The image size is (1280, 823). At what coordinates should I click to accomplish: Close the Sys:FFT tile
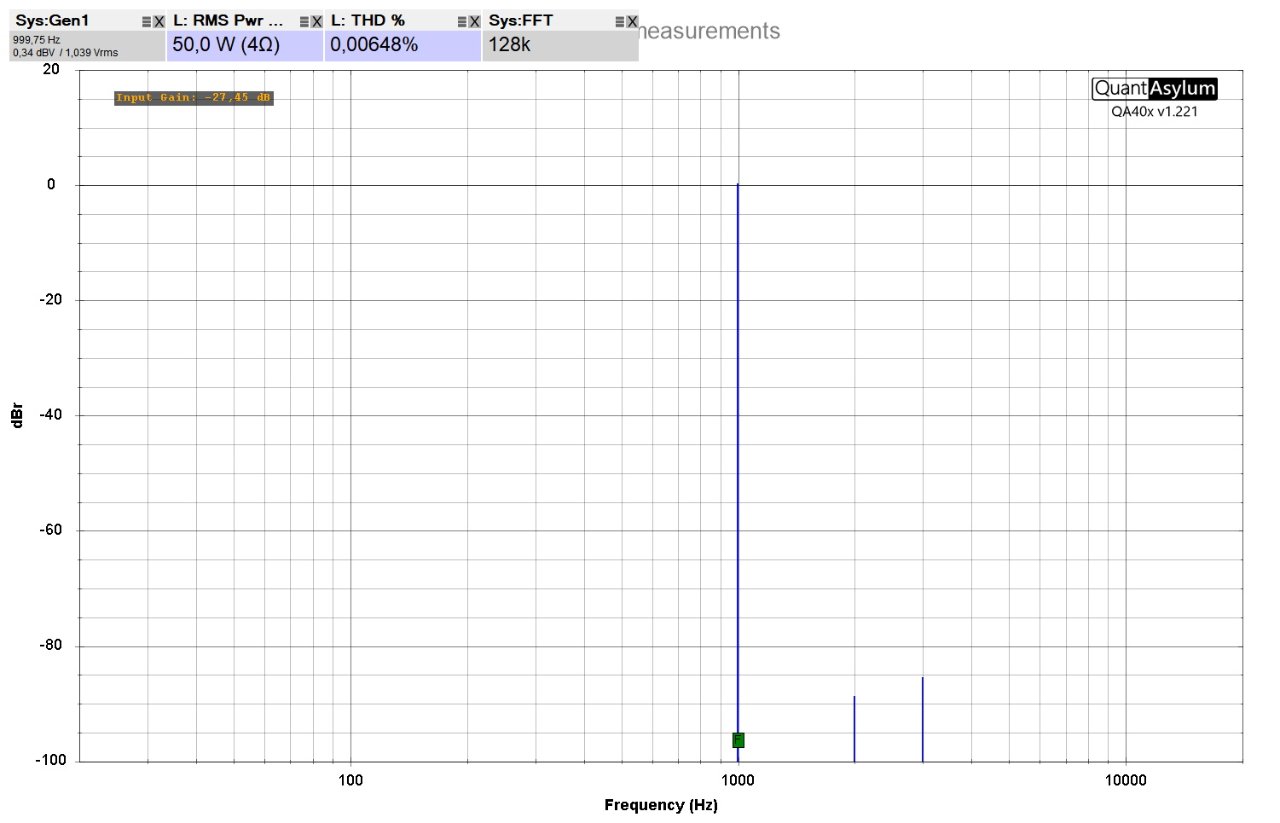pyautogui.click(x=632, y=21)
